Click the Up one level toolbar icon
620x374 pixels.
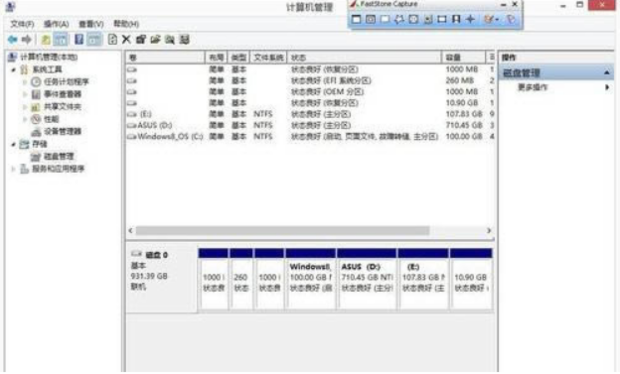pos(46,40)
